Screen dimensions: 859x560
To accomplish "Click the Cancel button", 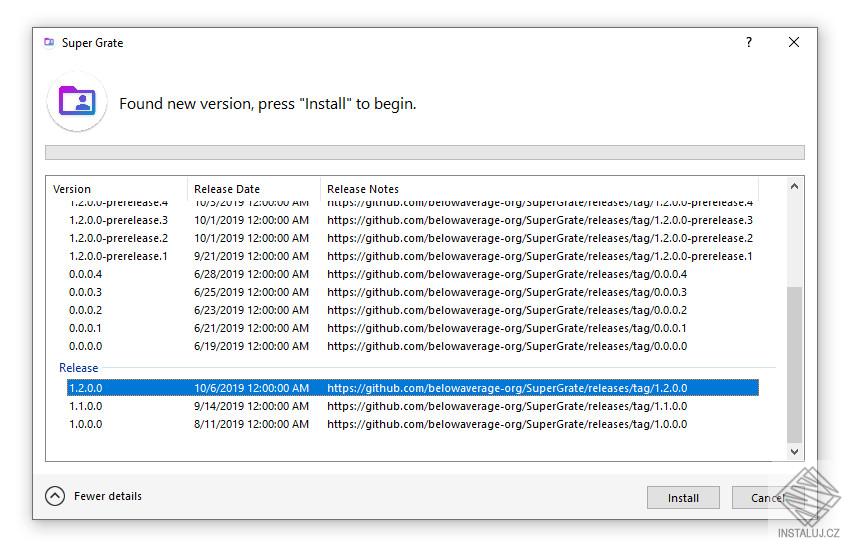I will (768, 498).
